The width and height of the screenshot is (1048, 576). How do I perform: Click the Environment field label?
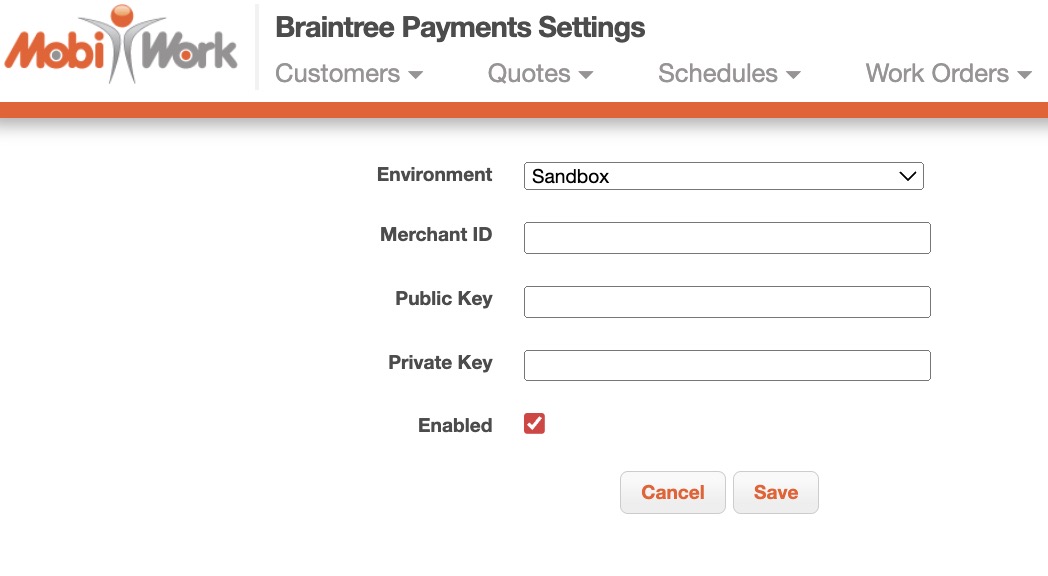point(434,175)
